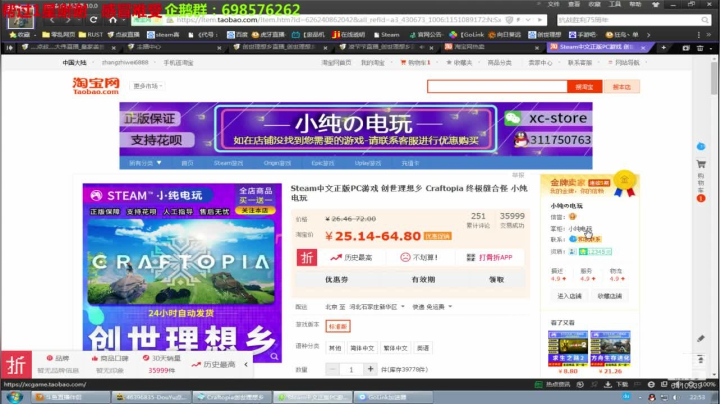
Task: Click the magnifier in the browser search box
Action: pos(704,20)
